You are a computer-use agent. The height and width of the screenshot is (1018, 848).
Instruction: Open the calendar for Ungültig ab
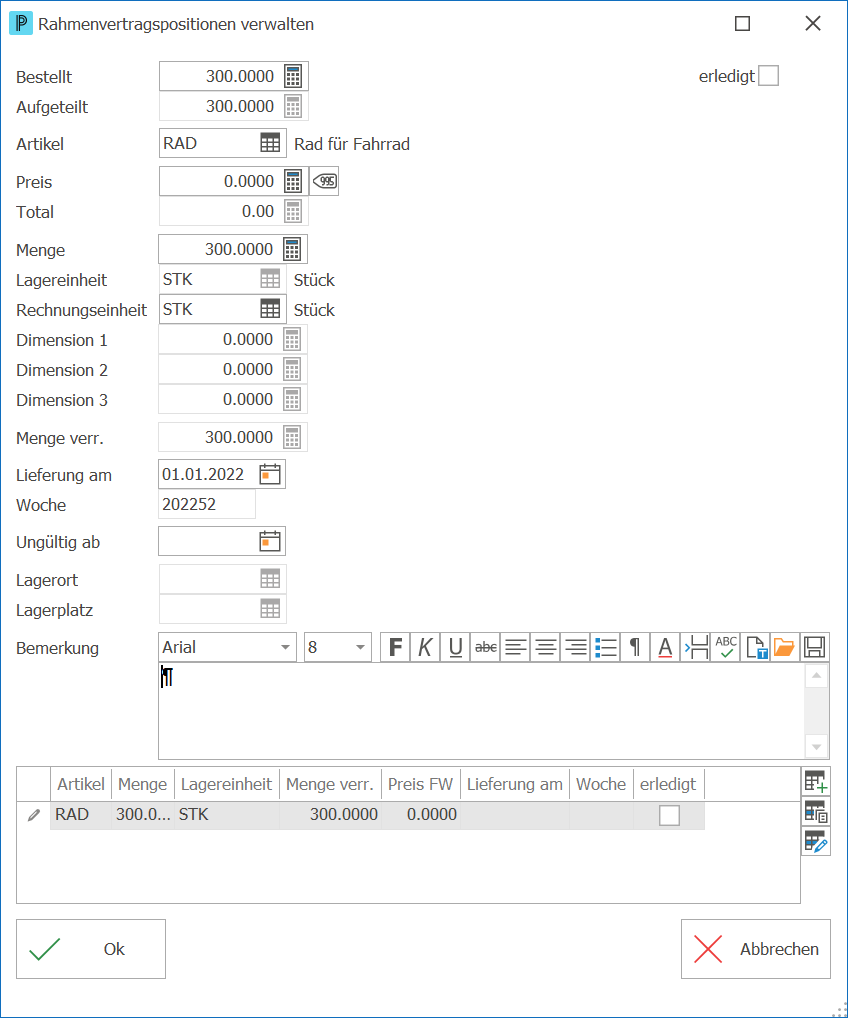click(270, 541)
